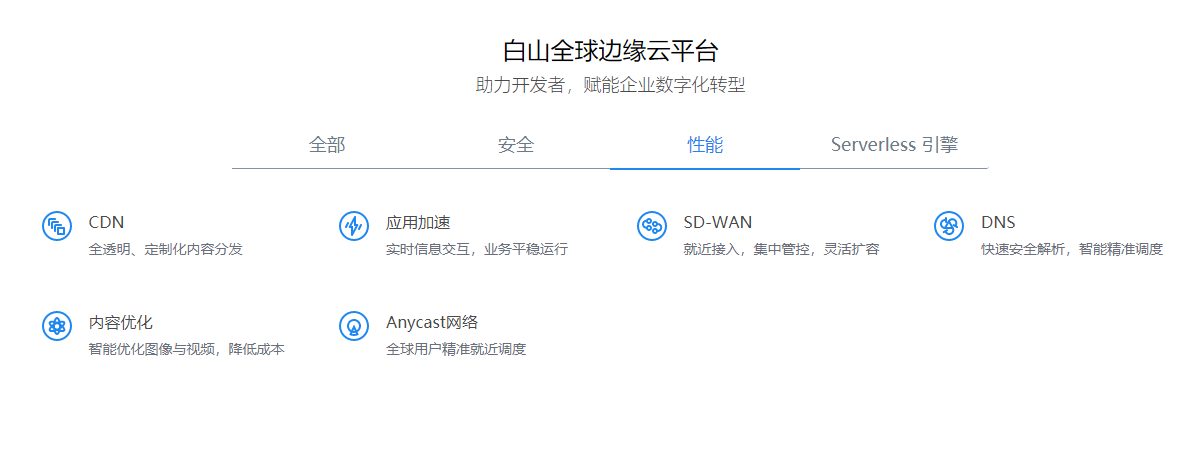This screenshot has width=1204, height=458.
Task: Click the Anycast网络 icon
Action: (x=354, y=326)
